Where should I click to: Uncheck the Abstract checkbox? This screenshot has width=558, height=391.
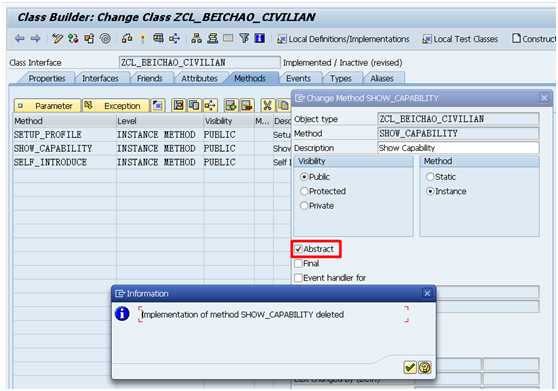299,249
